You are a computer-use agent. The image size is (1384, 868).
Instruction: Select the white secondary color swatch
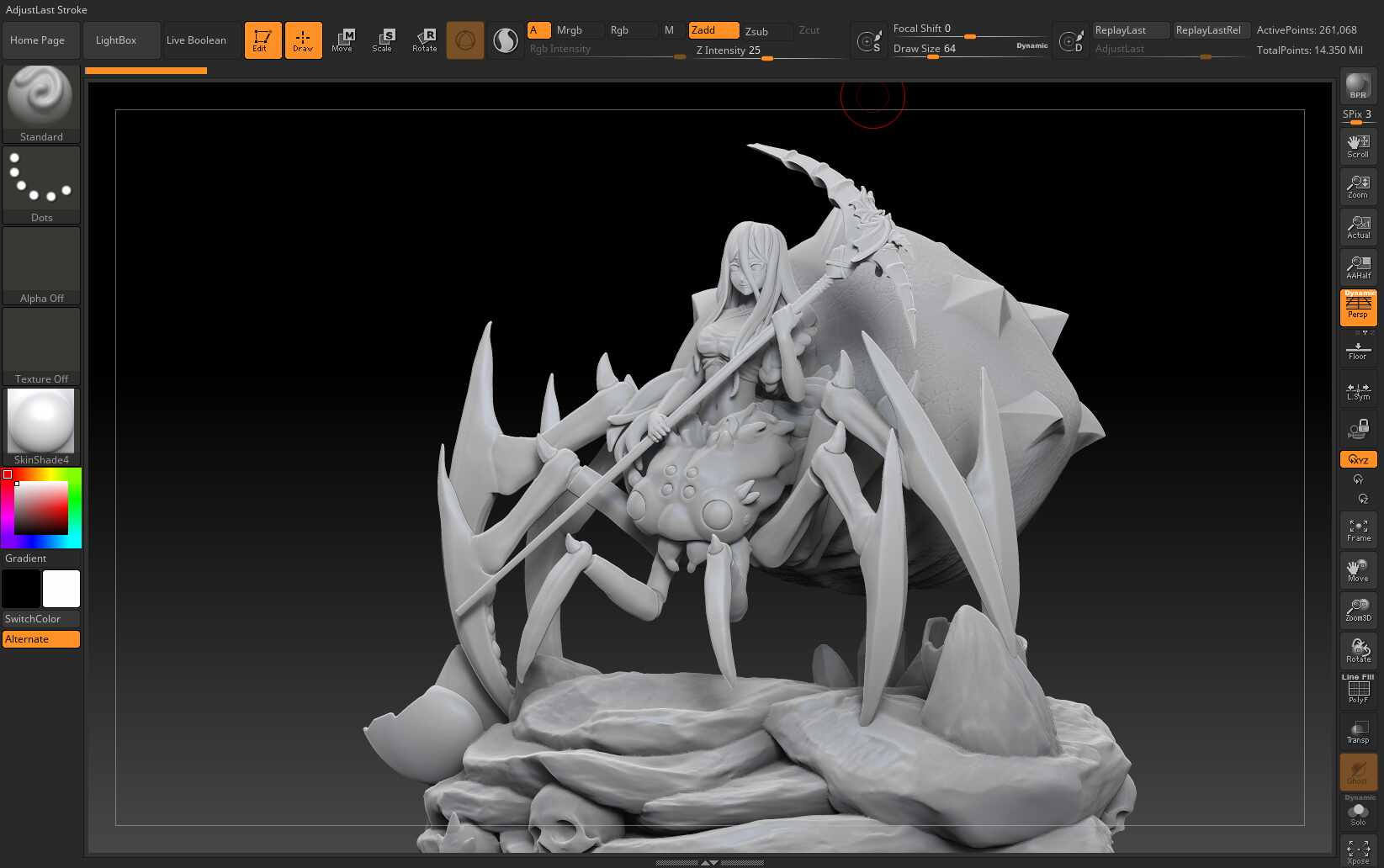tap(61, 589)
